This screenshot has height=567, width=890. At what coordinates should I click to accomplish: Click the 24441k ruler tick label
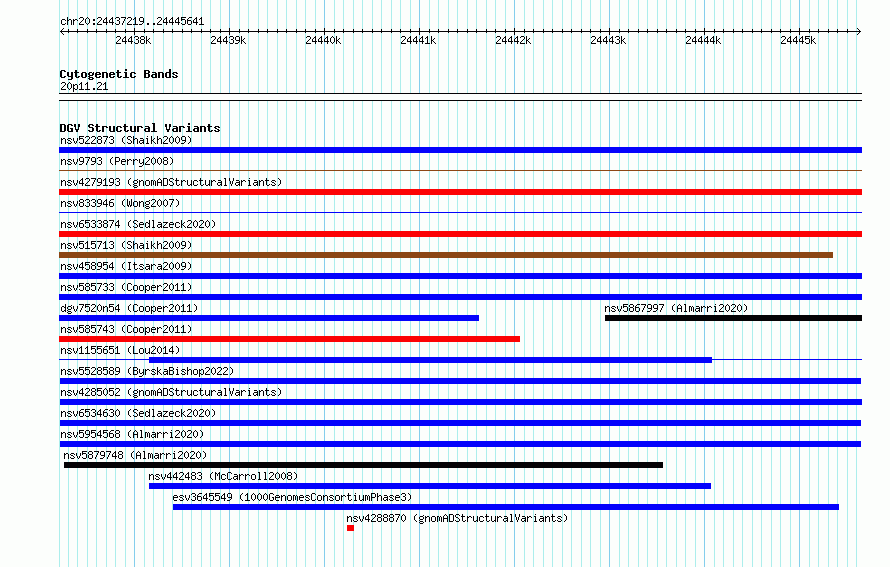[418, 40]
